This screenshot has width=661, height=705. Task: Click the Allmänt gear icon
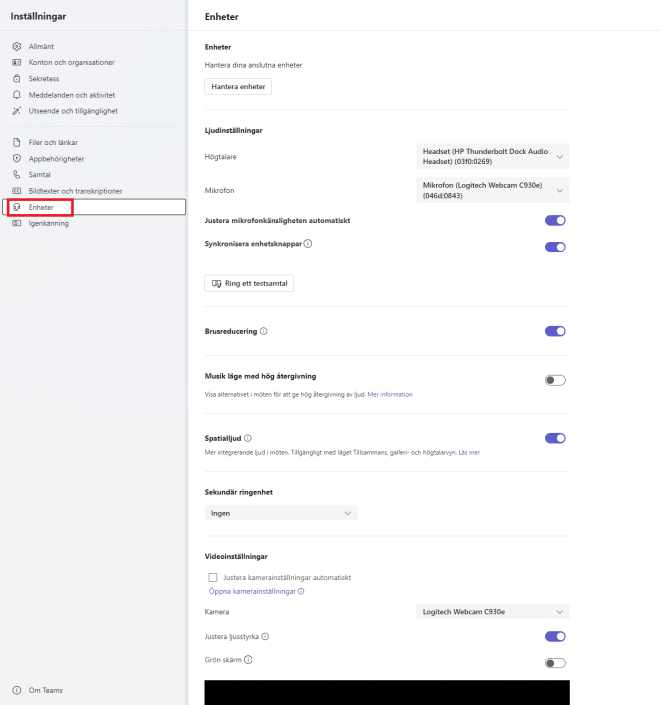pyautogui.click(x=17, y=46)
